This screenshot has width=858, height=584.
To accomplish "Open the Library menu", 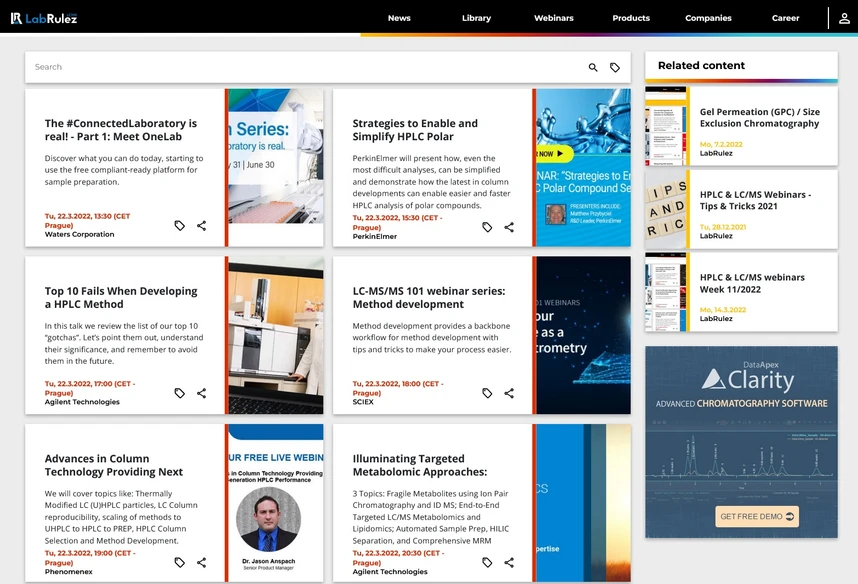I will [476, 18].
